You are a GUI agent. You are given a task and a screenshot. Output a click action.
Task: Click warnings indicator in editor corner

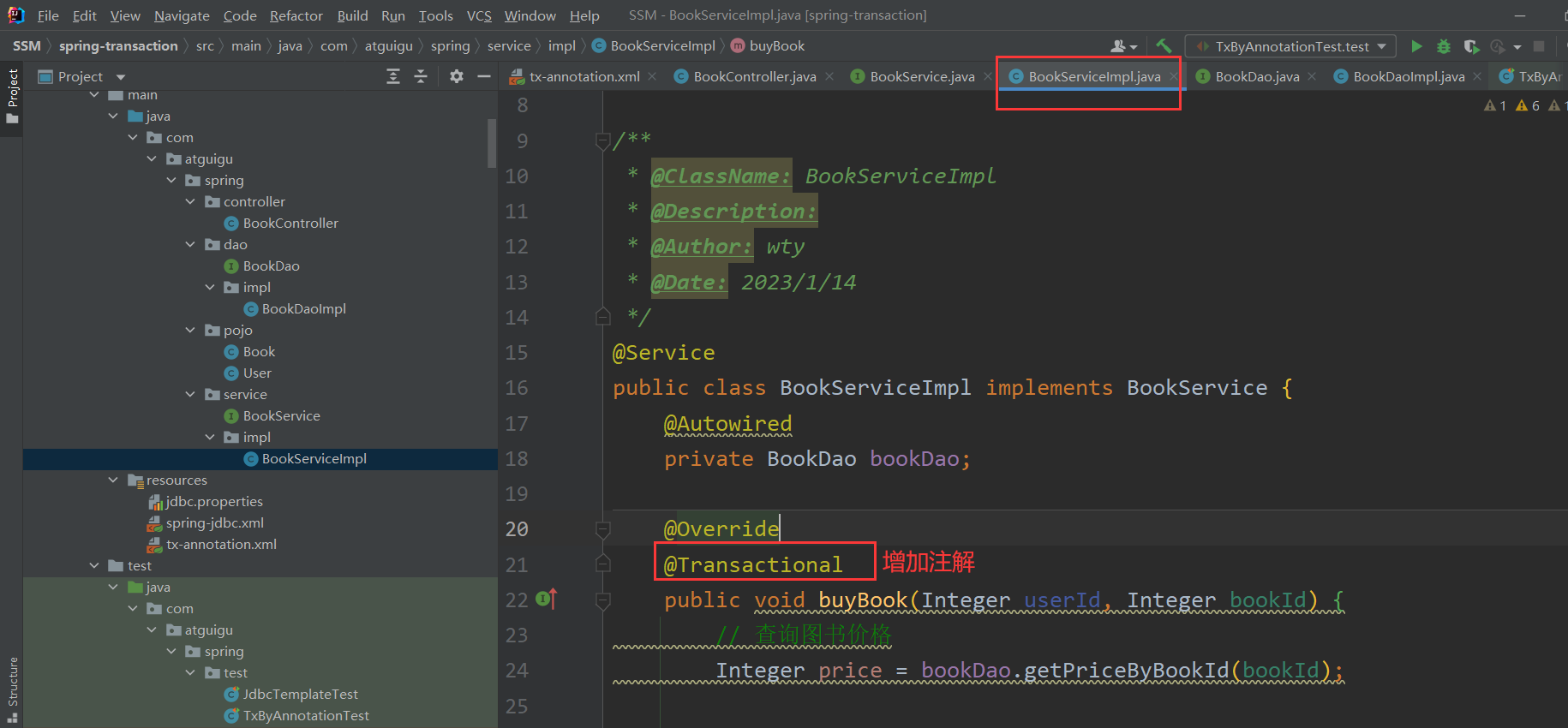pos(1523,105)
